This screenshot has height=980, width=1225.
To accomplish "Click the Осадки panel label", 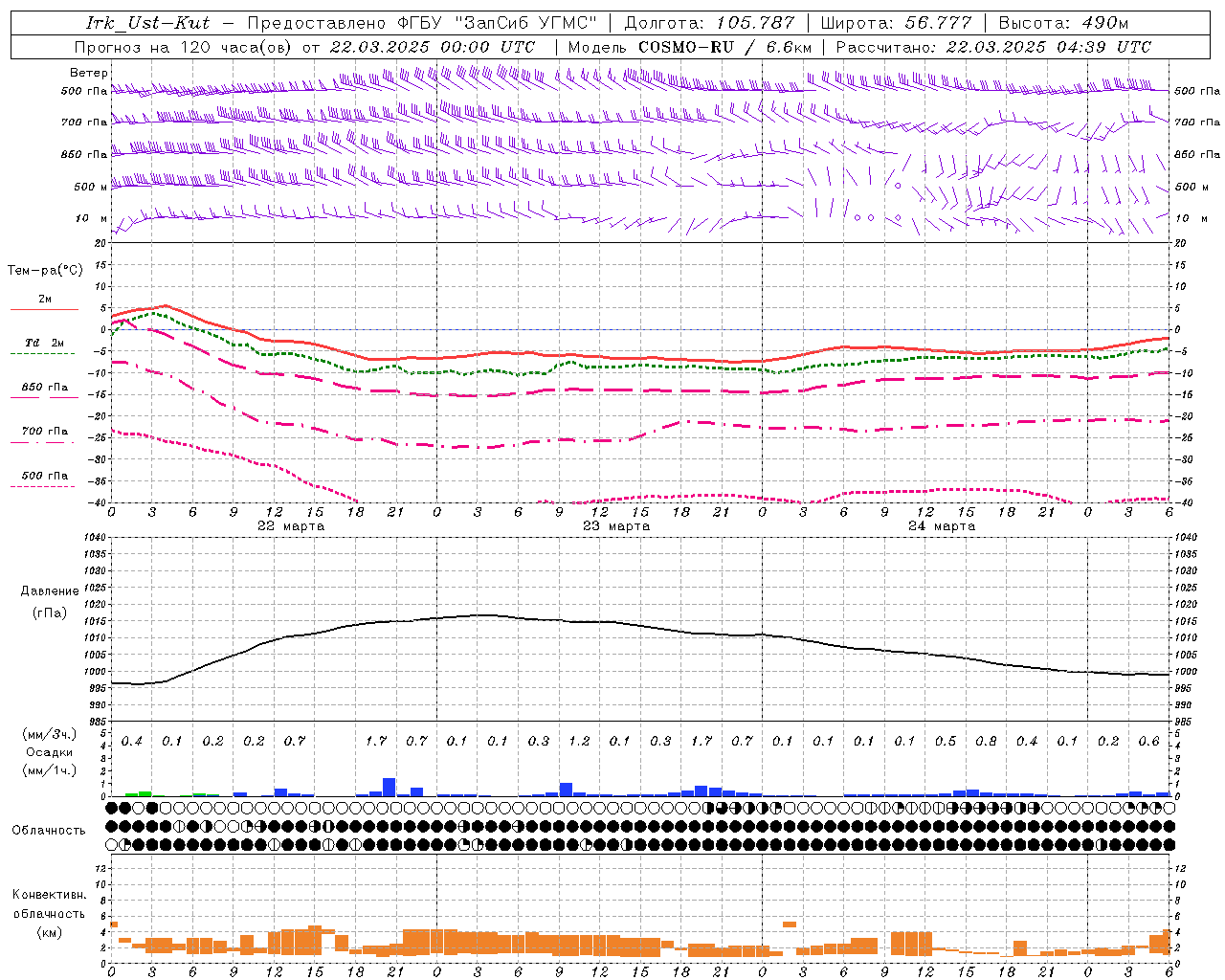I will point(50,752).
